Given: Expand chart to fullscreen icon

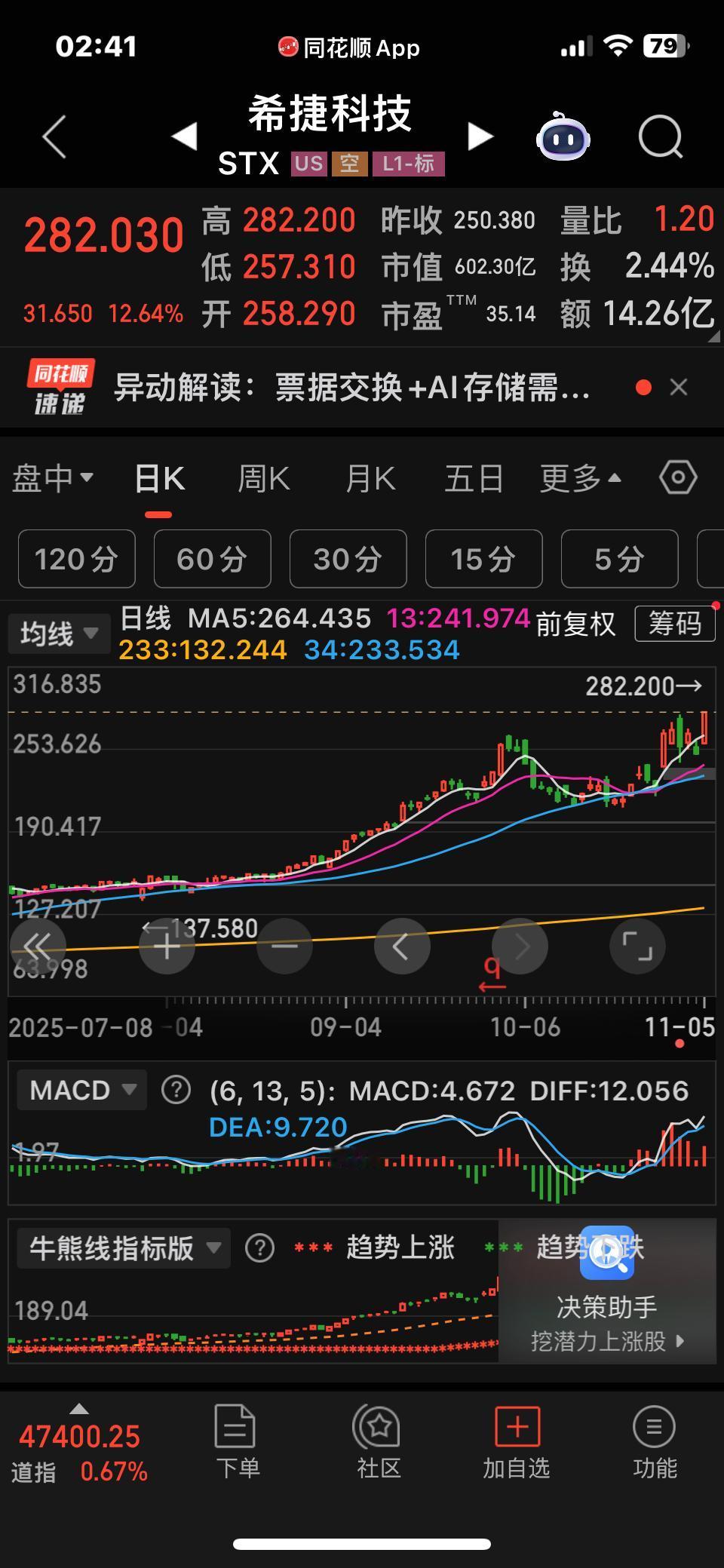Looking at the screenshot, I should pyautogui.click(x=637, y=946).
